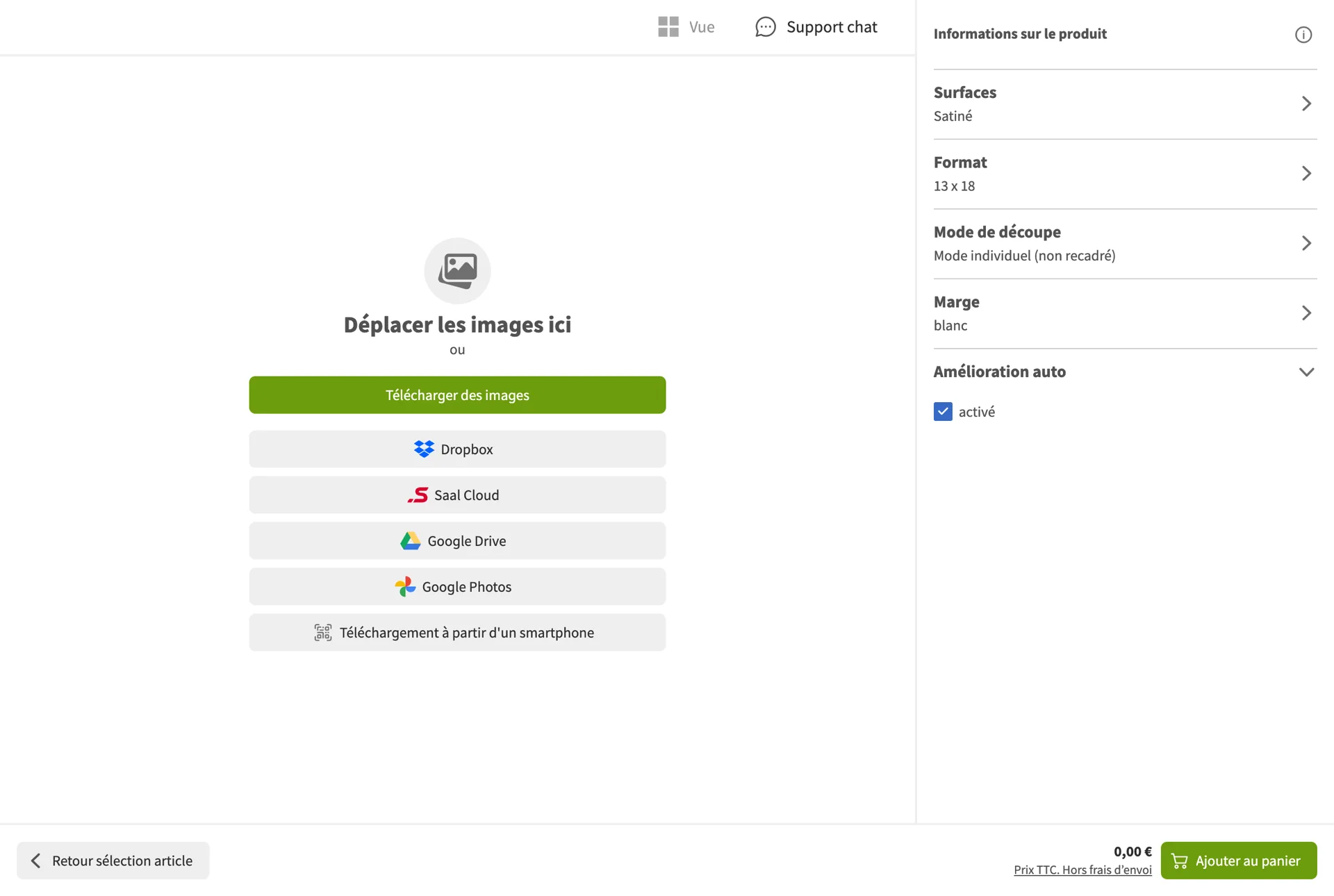Expand the Mode de découpe chevron
Image resolution: width=1334 pixels, height=896 pixels.
pos(1306,243)
